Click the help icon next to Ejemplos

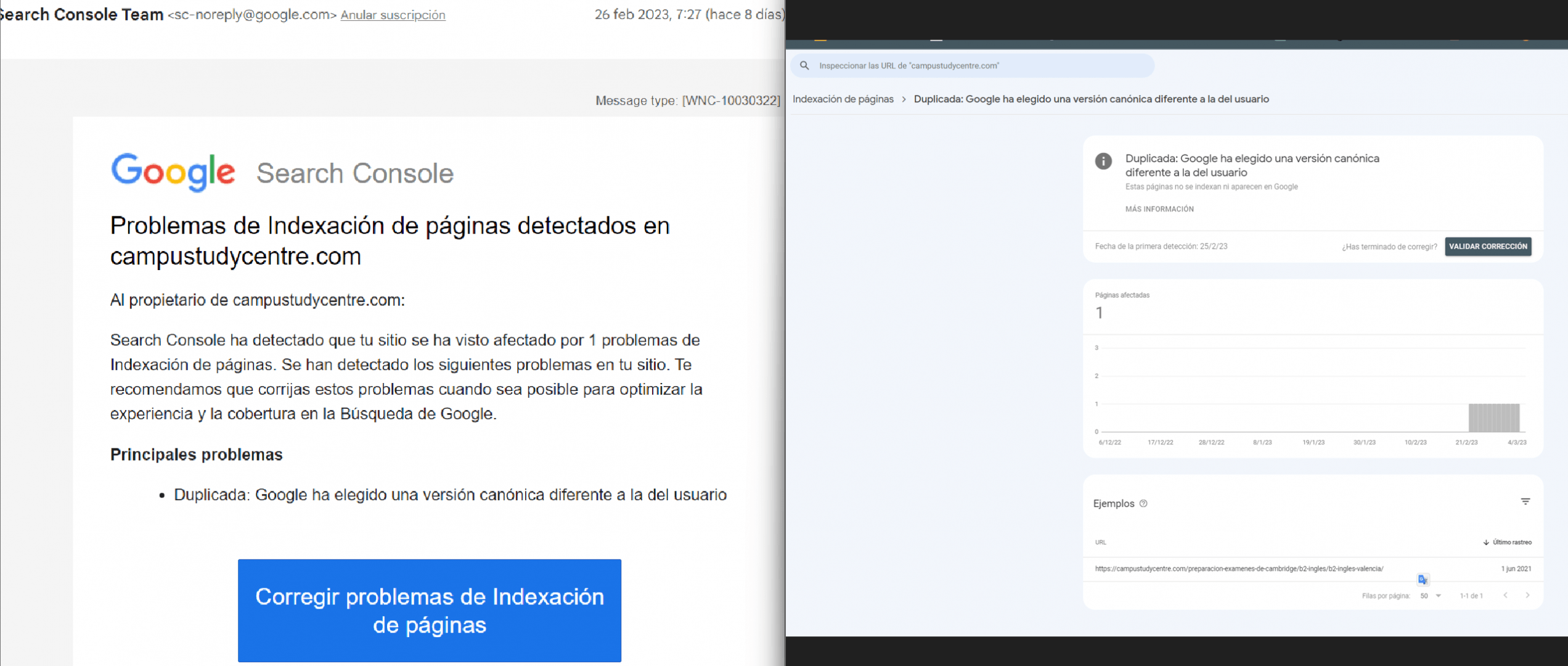tap(1143, 504)
